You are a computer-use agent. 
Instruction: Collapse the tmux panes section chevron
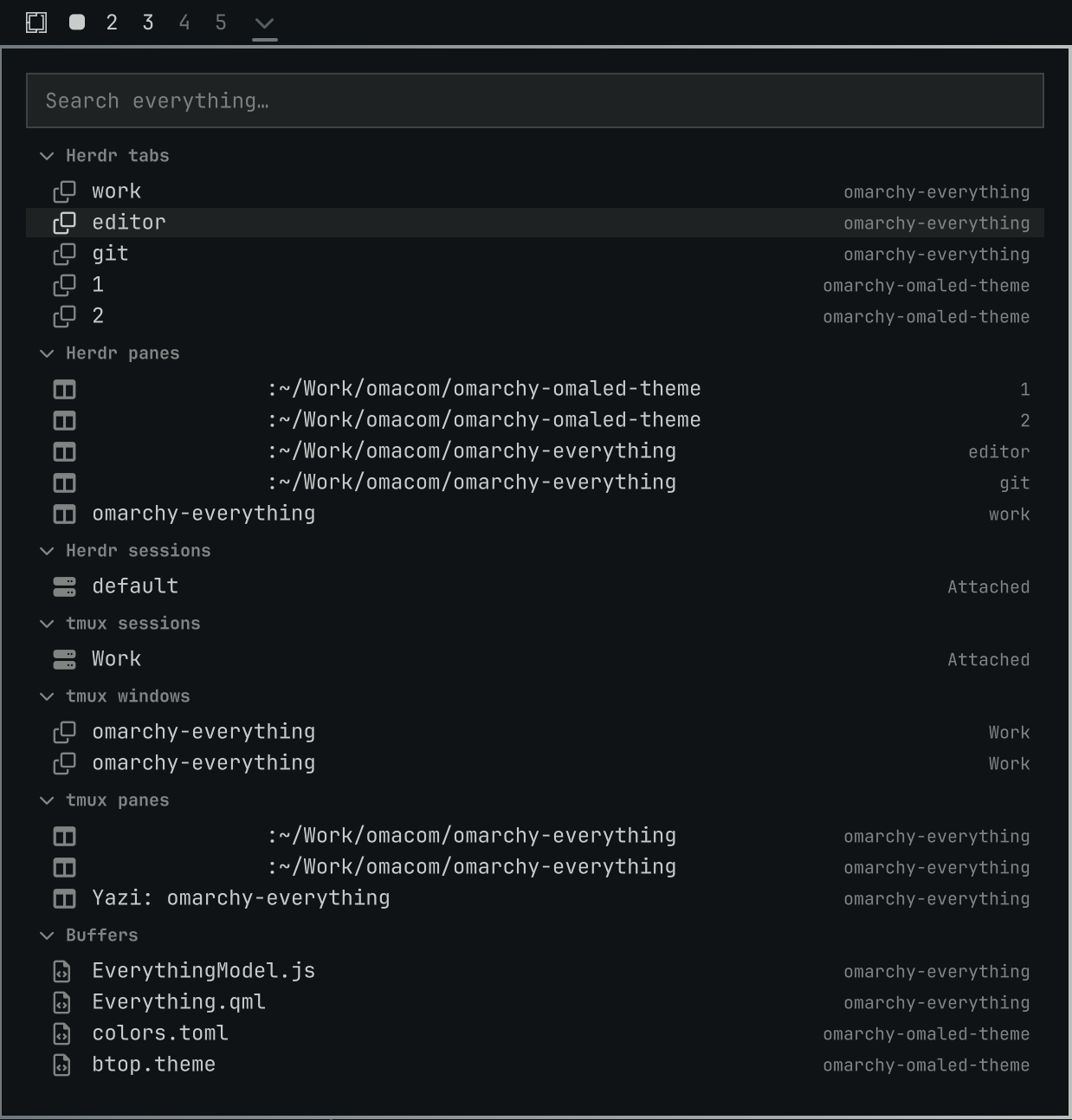(47, 800)
